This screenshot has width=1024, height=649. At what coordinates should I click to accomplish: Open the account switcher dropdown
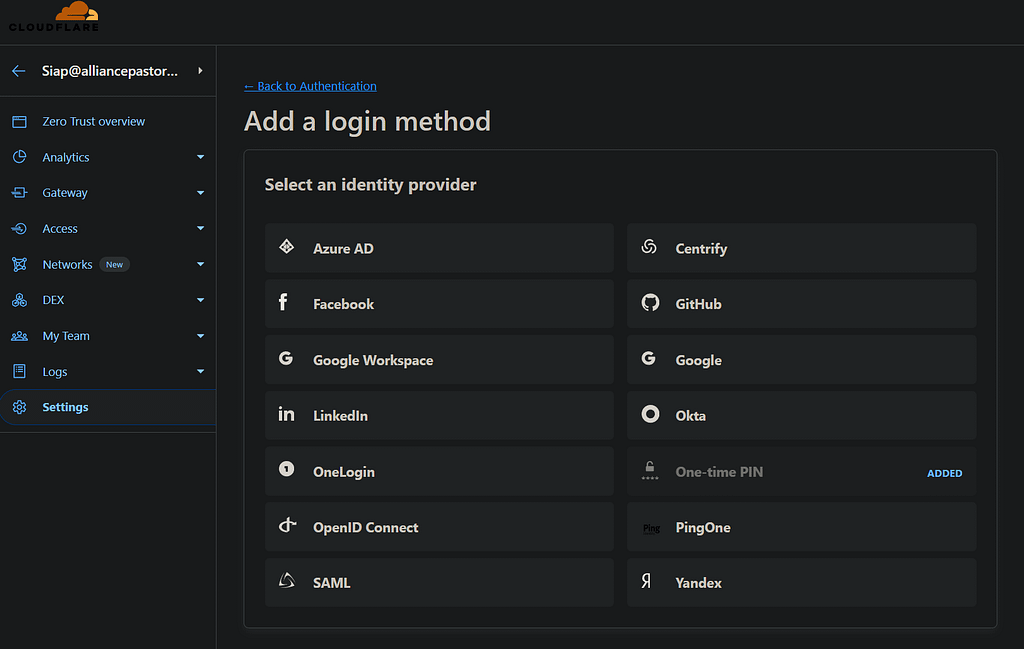point(200,71)
